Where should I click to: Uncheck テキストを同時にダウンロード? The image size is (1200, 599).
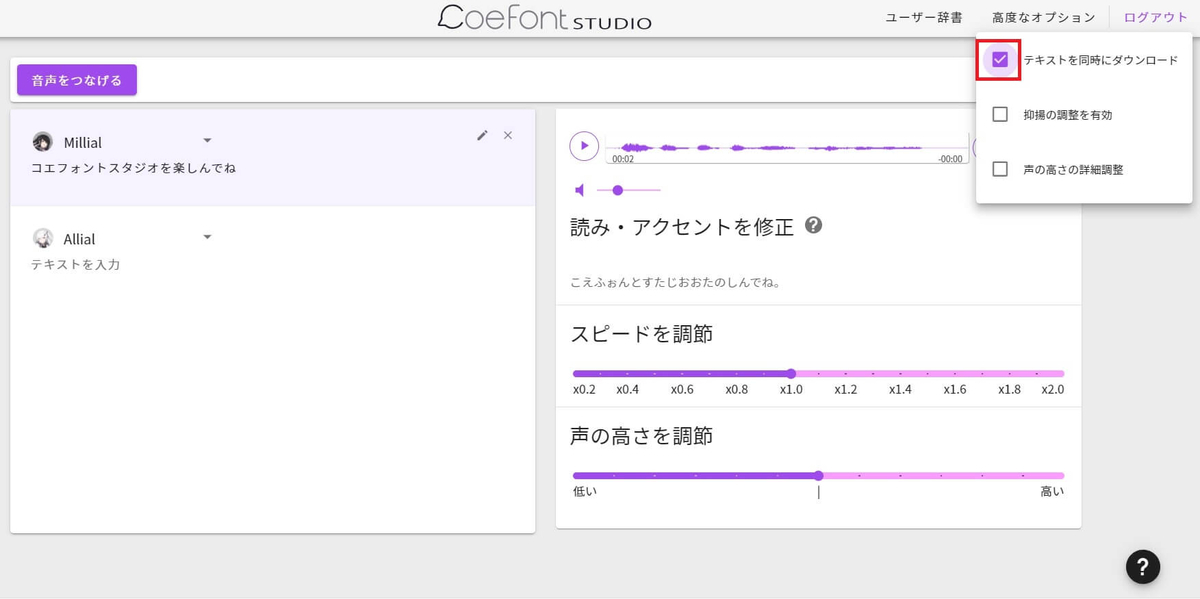pos(999,59)
